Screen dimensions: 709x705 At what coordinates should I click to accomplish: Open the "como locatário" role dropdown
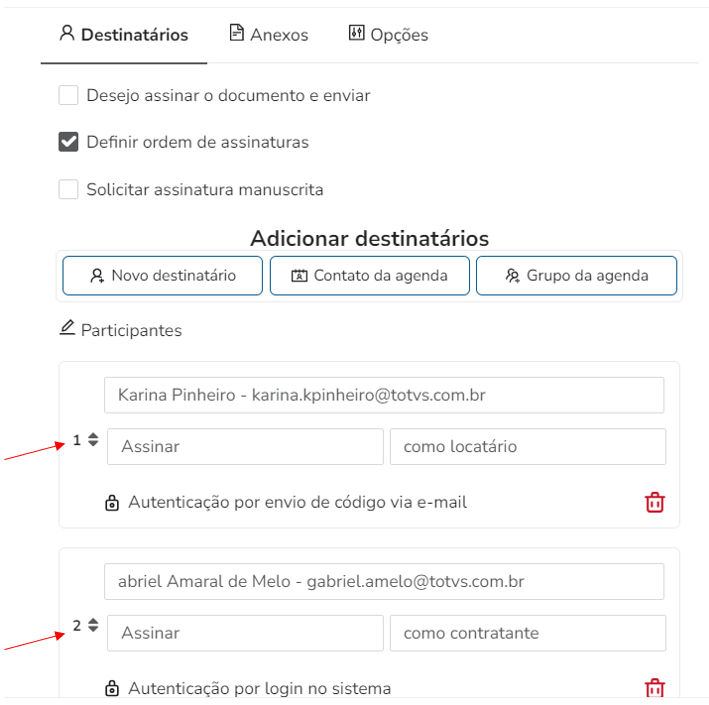[x=527, y=447]
